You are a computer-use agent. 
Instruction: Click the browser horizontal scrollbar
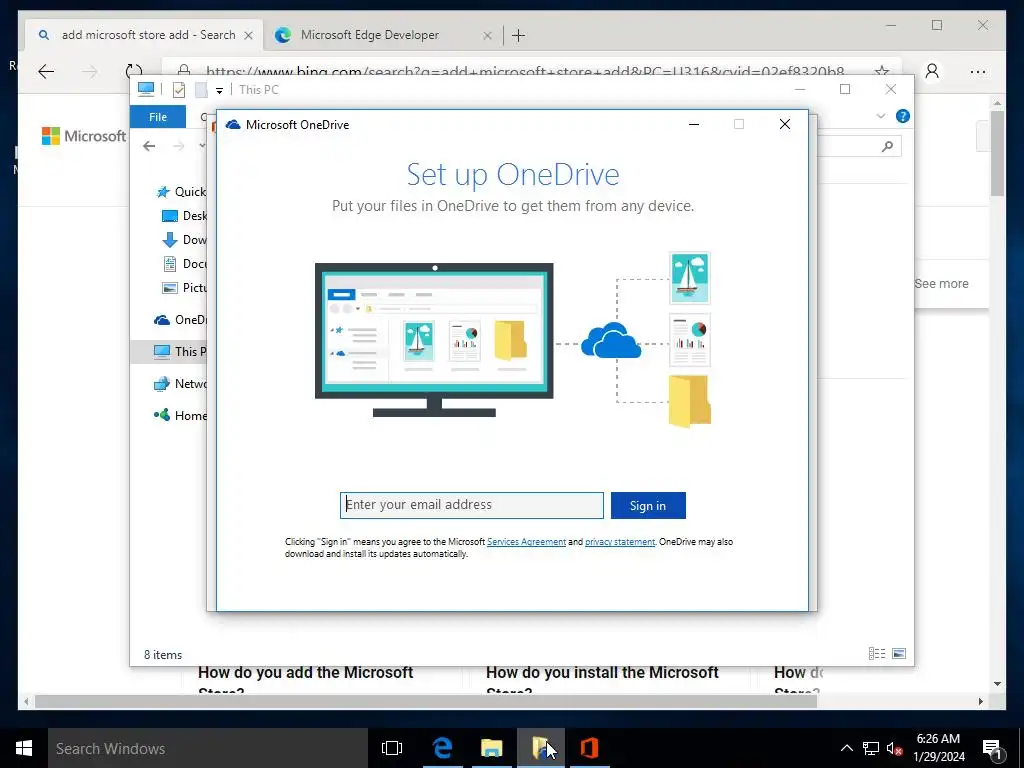426,701
